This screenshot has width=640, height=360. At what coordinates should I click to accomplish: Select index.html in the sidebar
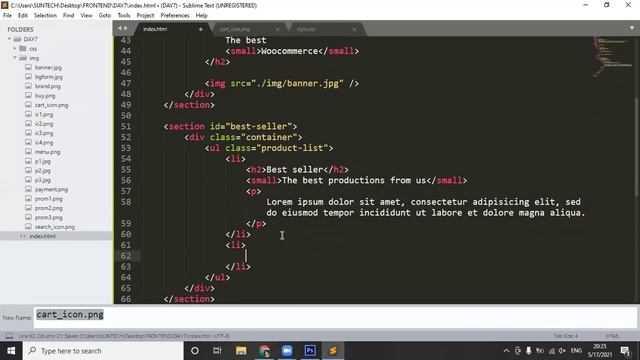pyautogui.click(x=42, y=236)
